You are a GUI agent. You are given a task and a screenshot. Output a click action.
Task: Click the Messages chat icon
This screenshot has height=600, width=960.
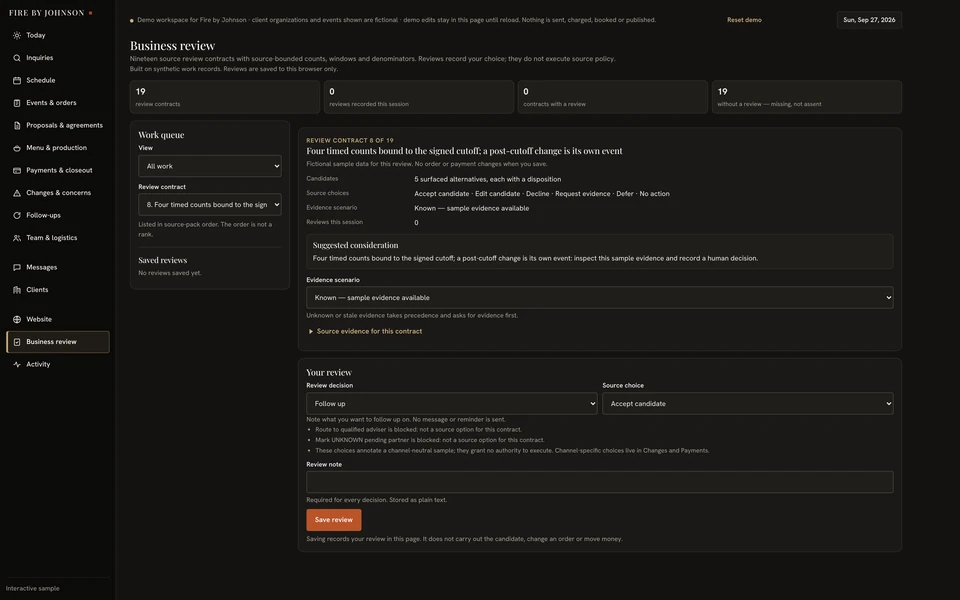point(17,268)
